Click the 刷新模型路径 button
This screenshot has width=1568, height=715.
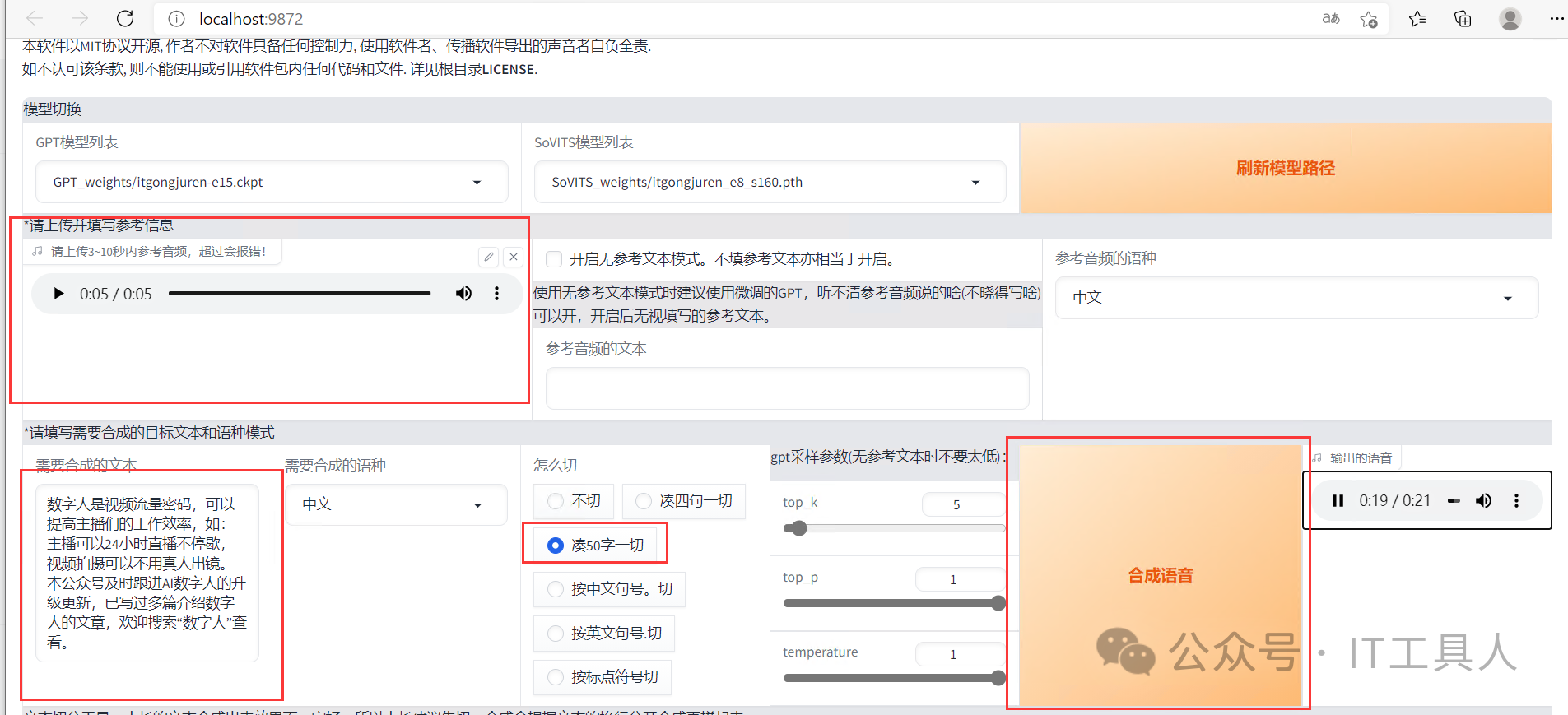pos(1285,168)
